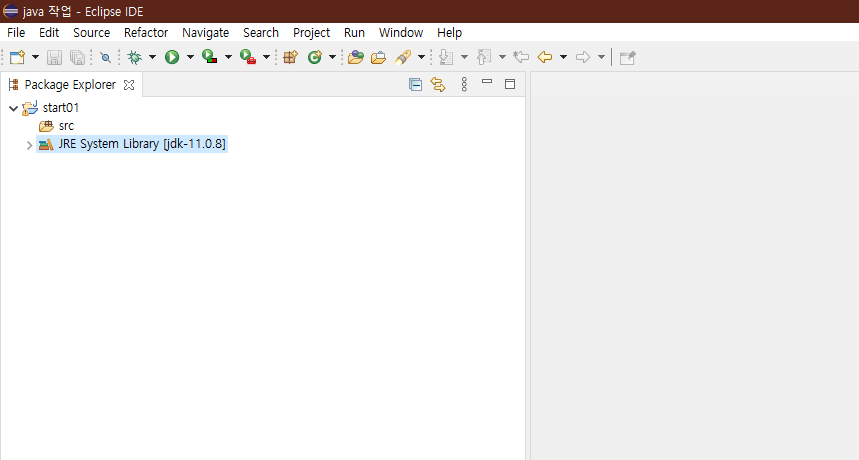Viewport: 859px width, 460px height.
Task: Select the src source folder
Action: click(66, 126)
